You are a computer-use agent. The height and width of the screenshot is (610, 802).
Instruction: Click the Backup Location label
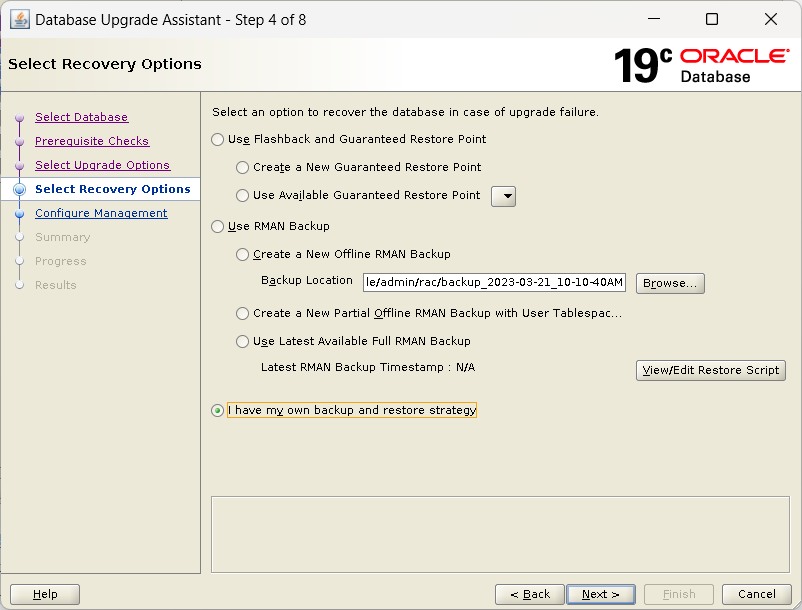pyautogui.click(x=306, y=280)
